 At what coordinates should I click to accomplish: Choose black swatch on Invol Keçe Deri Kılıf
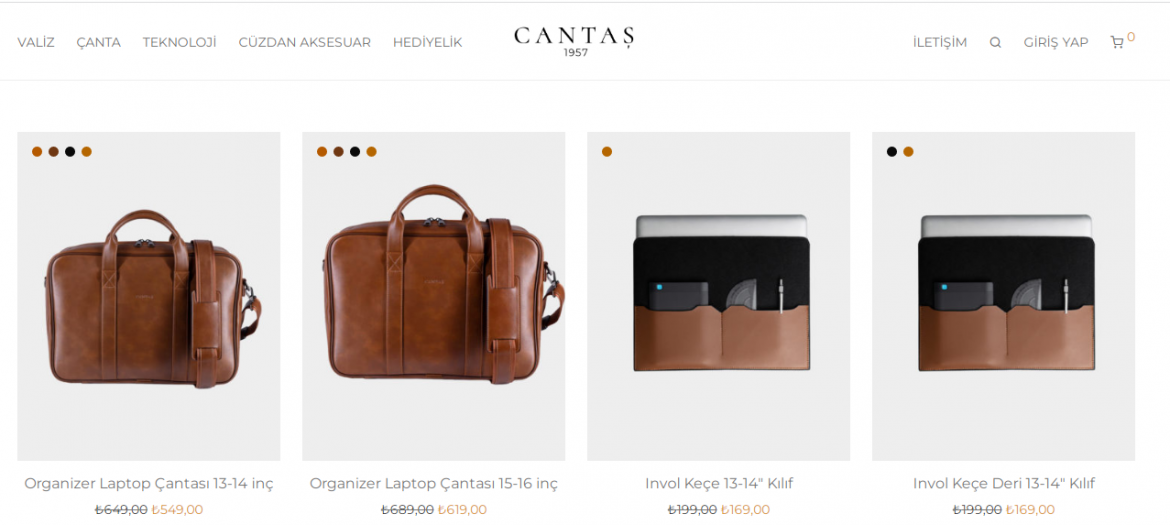pyautogui.click(x=892, y=151)
